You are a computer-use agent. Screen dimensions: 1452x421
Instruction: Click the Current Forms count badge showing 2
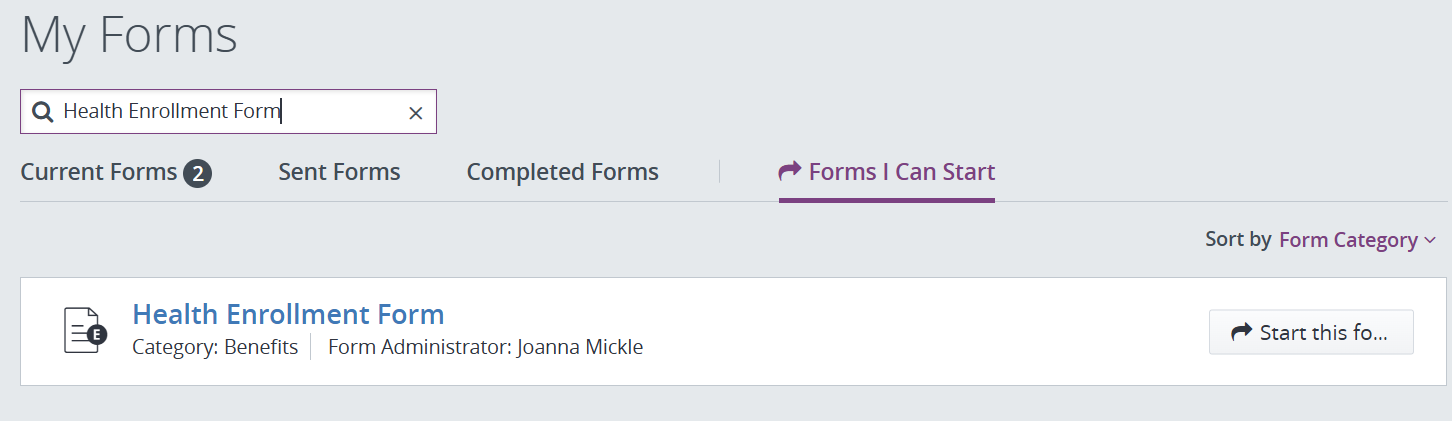(197, 174)
